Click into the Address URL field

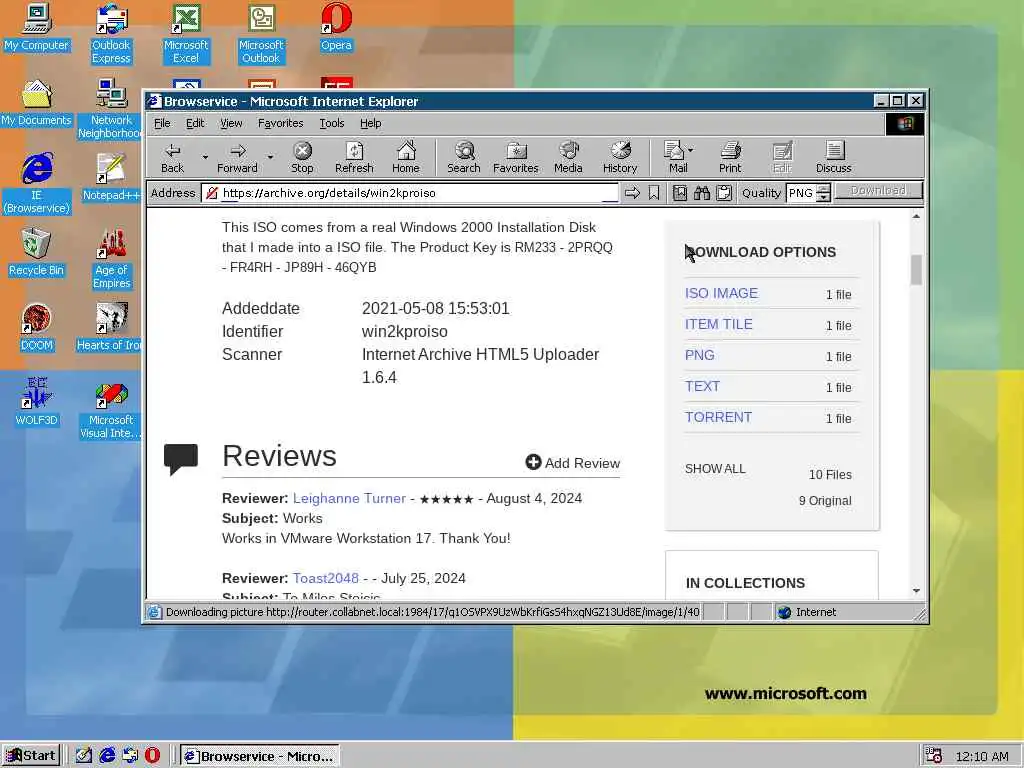click(x=411, y=193)
